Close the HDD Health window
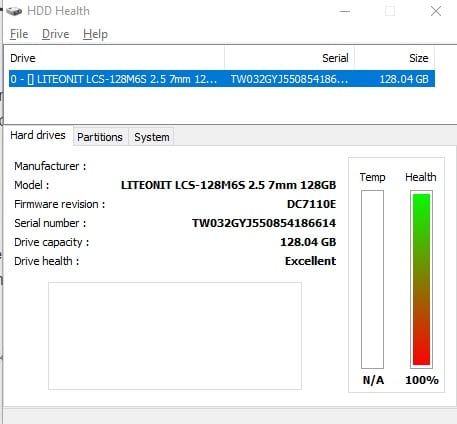Screen dimensions: 457x424 (436, 11)
